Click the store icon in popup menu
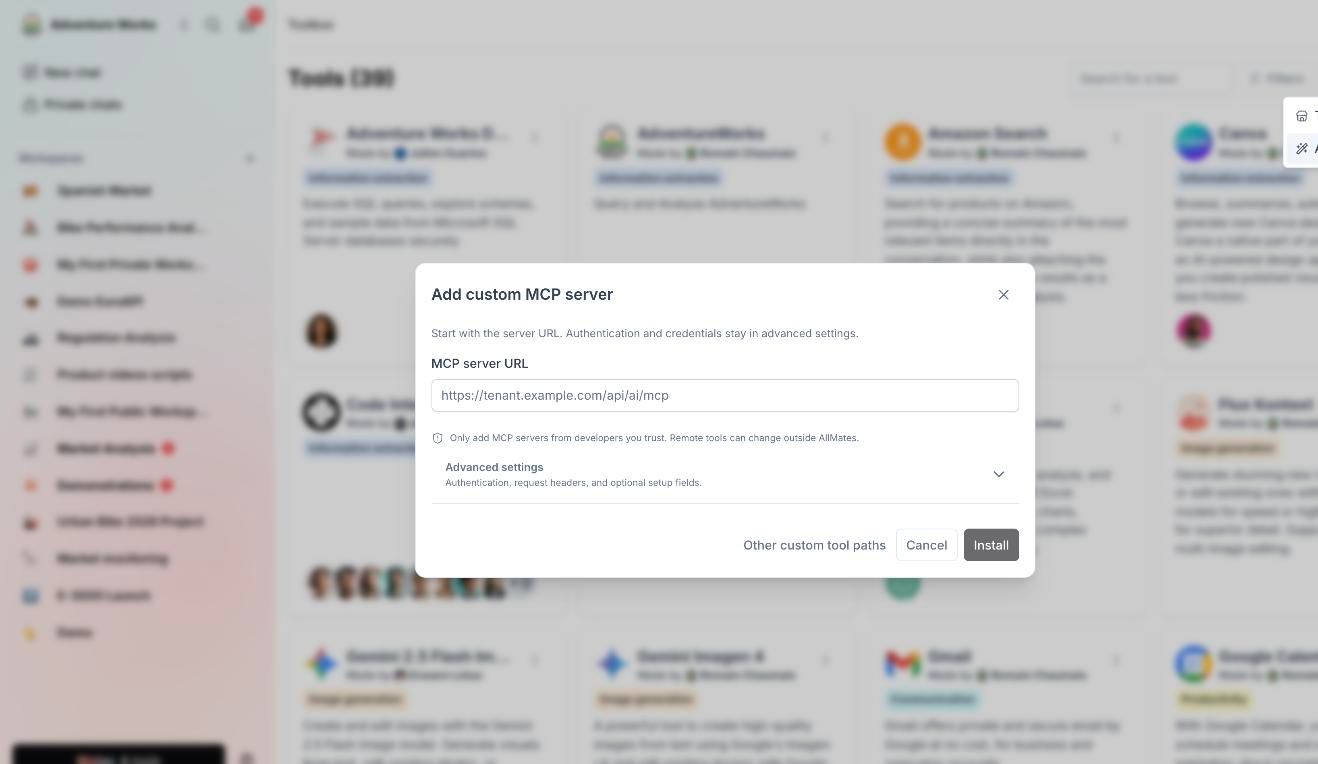This screenshot has height=764, width=1318. pos(1301,116)
